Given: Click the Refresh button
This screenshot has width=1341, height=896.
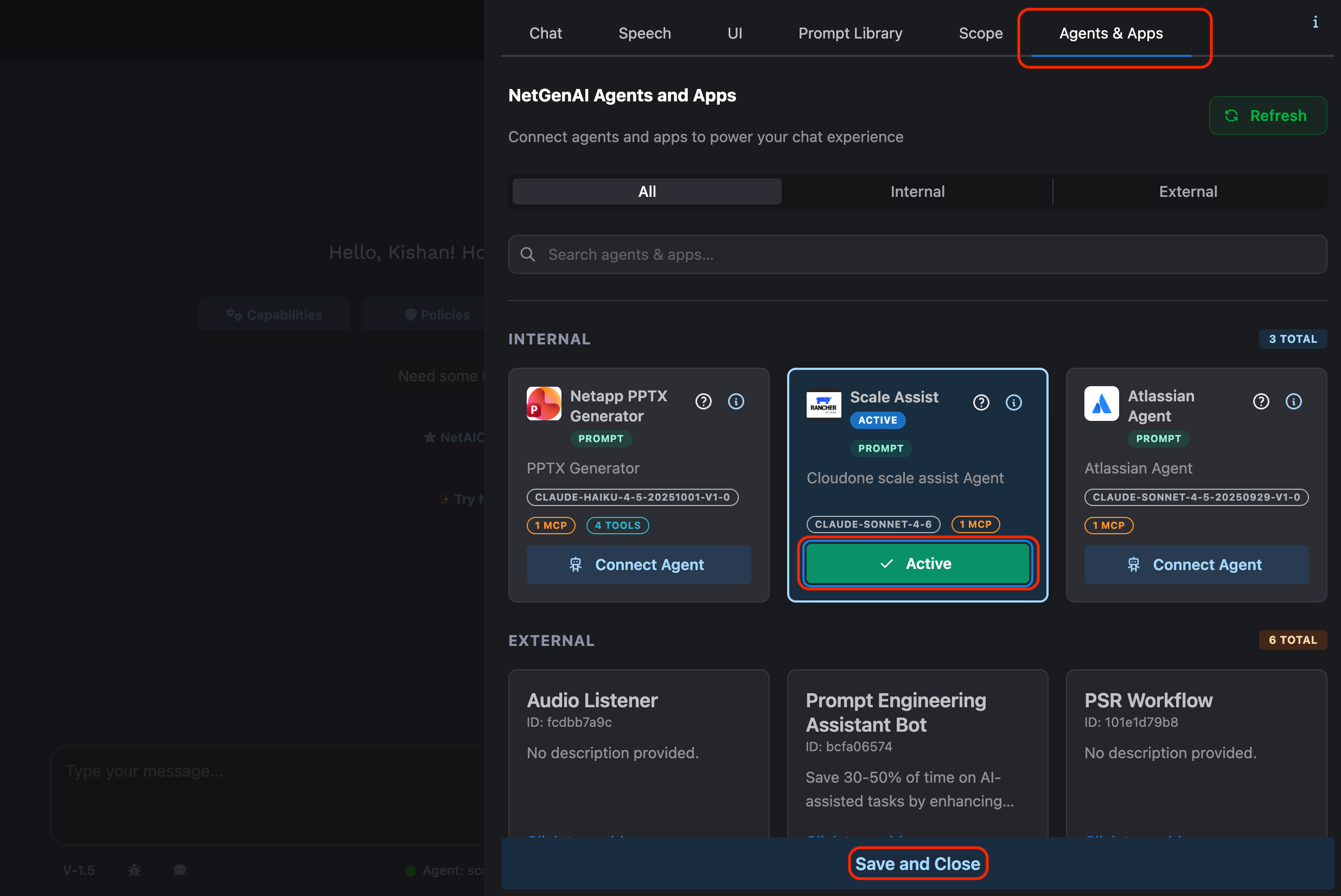Looking at the screenshot, I should [x=1267, y=116].
